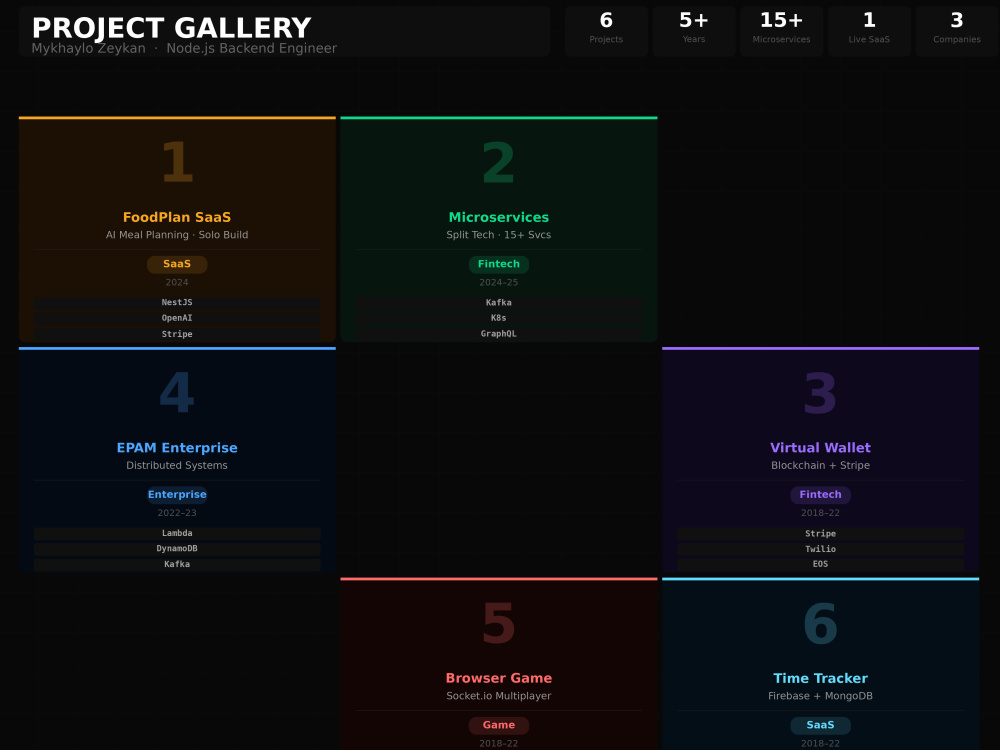Click the large number 2 on Microservices card
The width and height of the screenshot is (1000, 750).
[x=499, y=163]
